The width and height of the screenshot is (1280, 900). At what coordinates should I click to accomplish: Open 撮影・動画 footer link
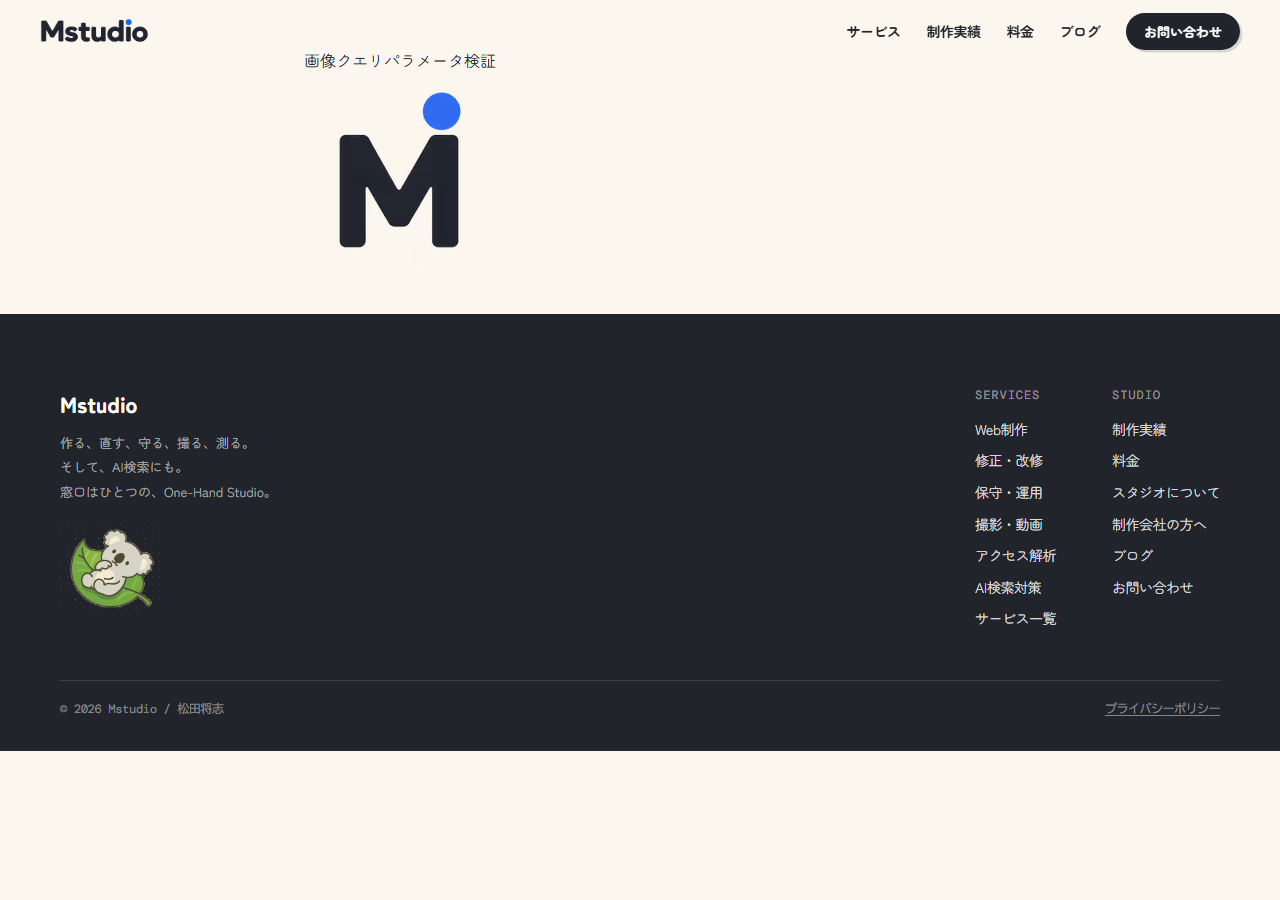pyautogui.click(x=1009, y=525)
